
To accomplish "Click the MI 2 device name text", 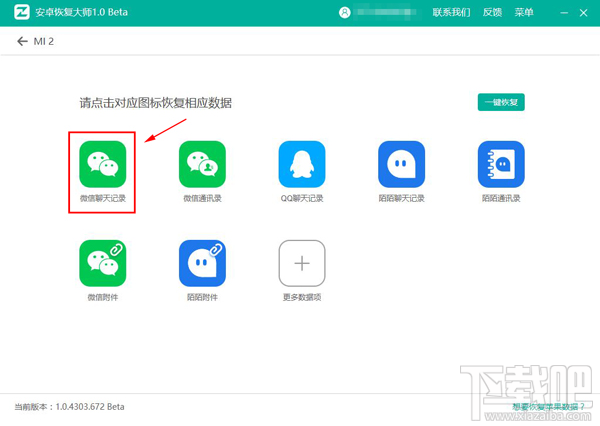I will (44, 41).
